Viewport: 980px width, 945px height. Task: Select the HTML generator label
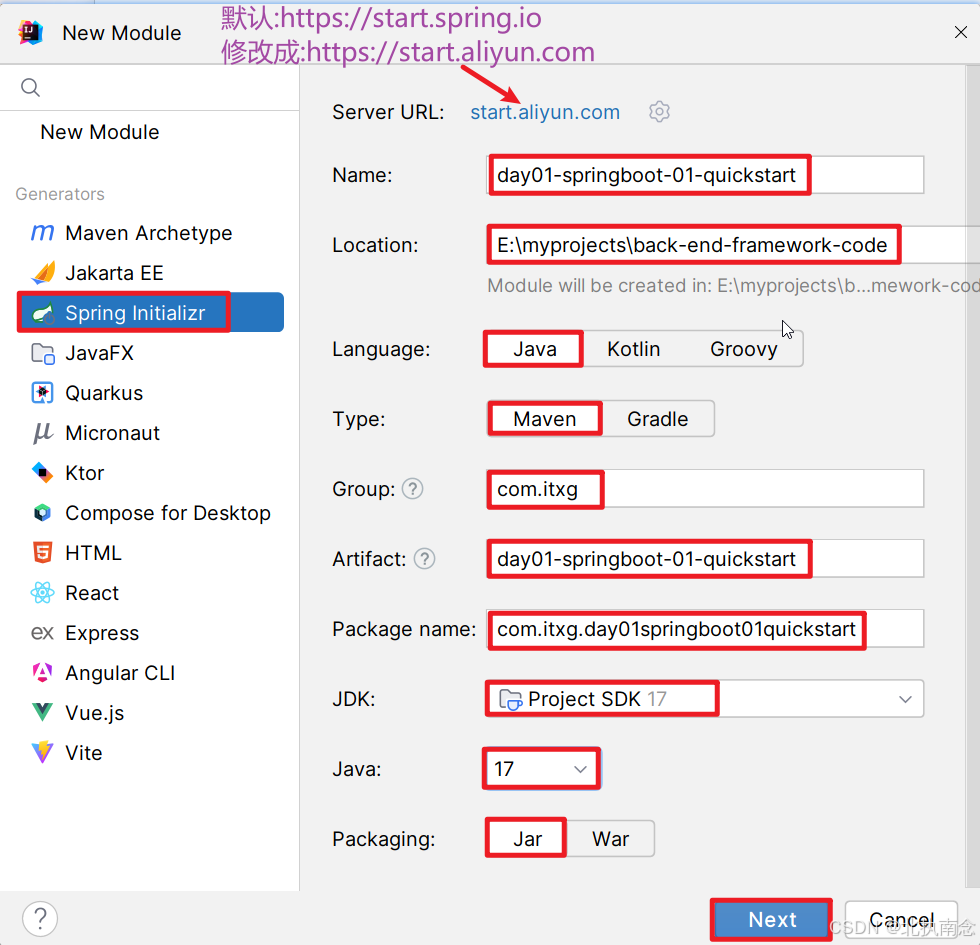click(93, 553)
